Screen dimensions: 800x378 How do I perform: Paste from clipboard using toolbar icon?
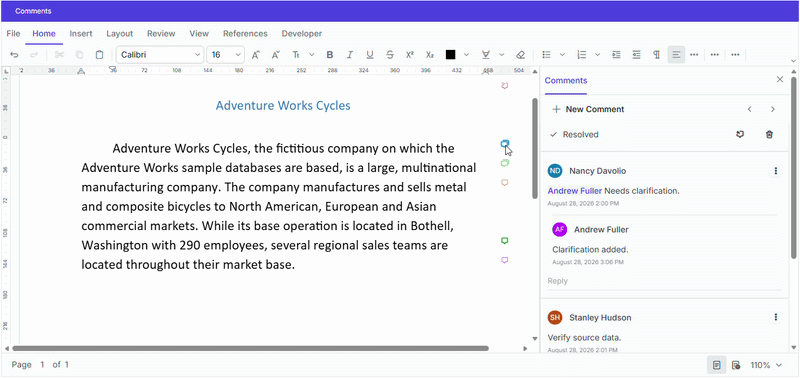(99, 55)
